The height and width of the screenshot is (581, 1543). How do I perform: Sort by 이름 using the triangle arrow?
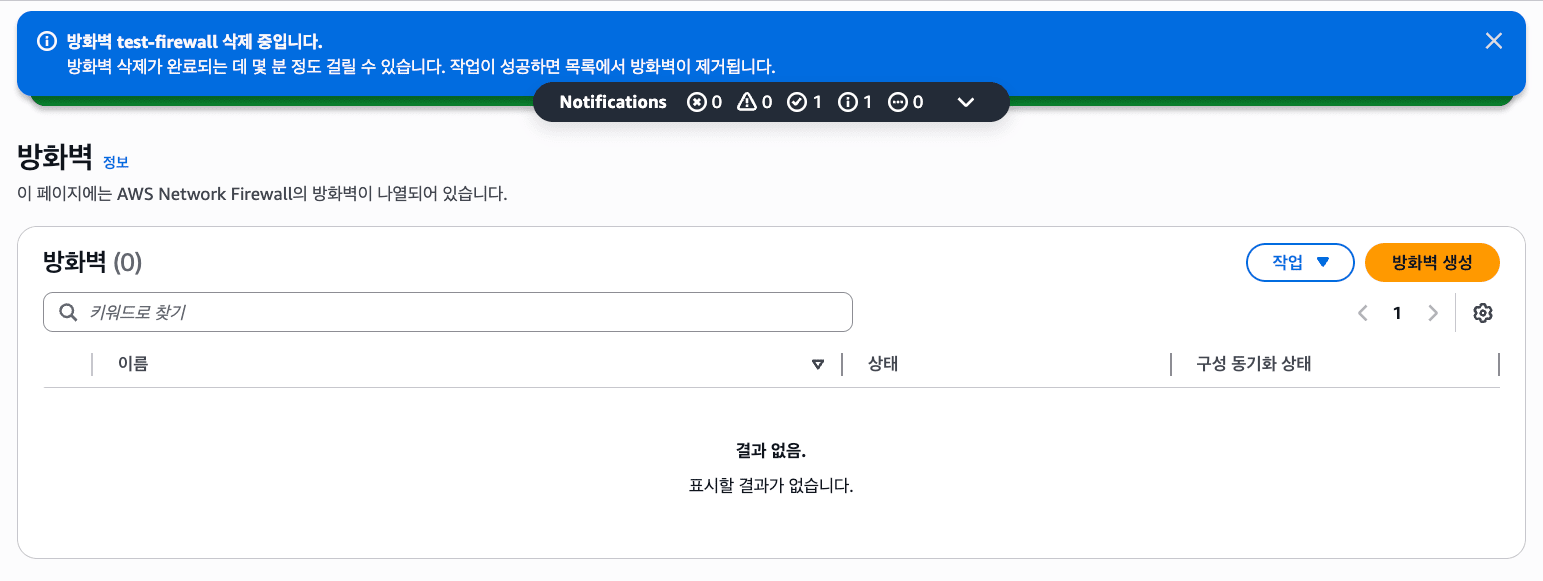tap(818, 365)
